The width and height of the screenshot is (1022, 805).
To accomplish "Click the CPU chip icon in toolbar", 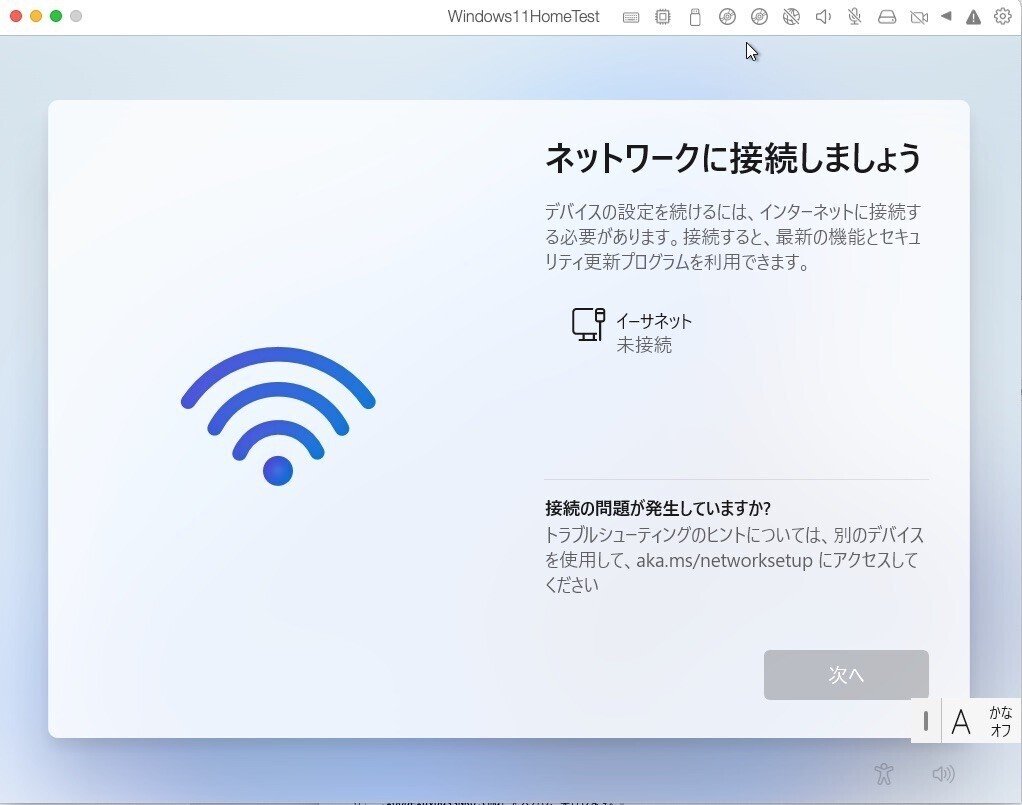I will [662, 17].
